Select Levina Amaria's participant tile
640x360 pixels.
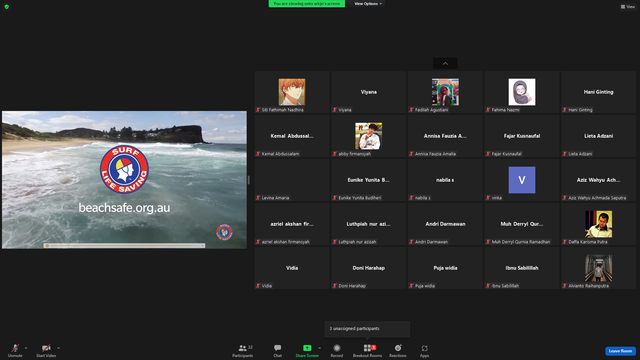point(292,180)
